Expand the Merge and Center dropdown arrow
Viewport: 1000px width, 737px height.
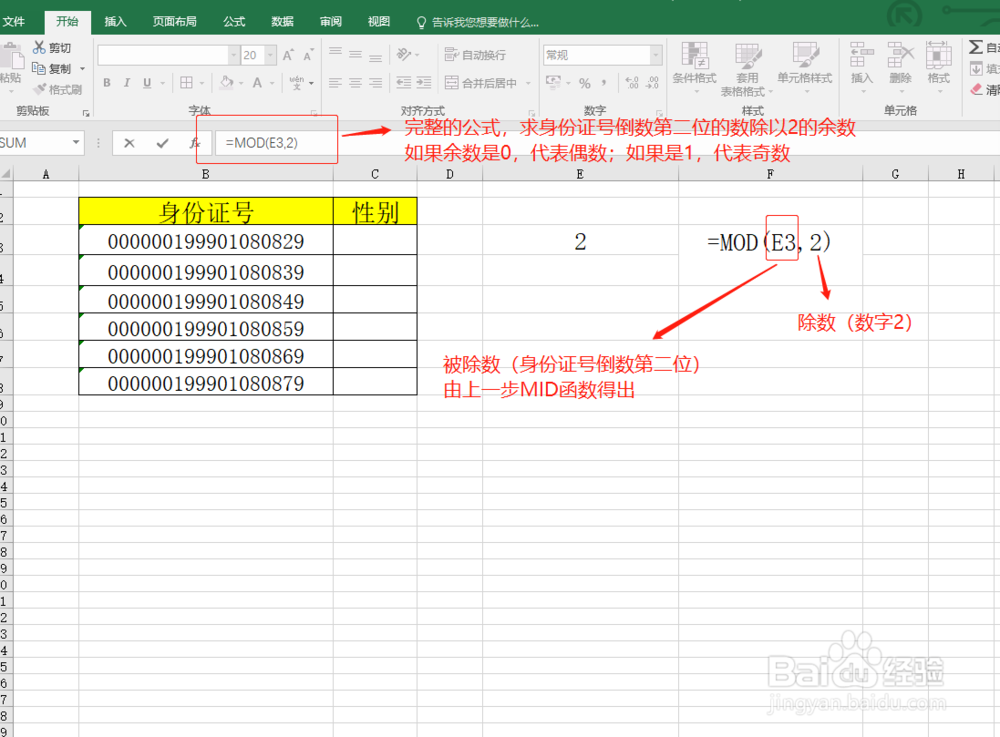tap(528, 83)
